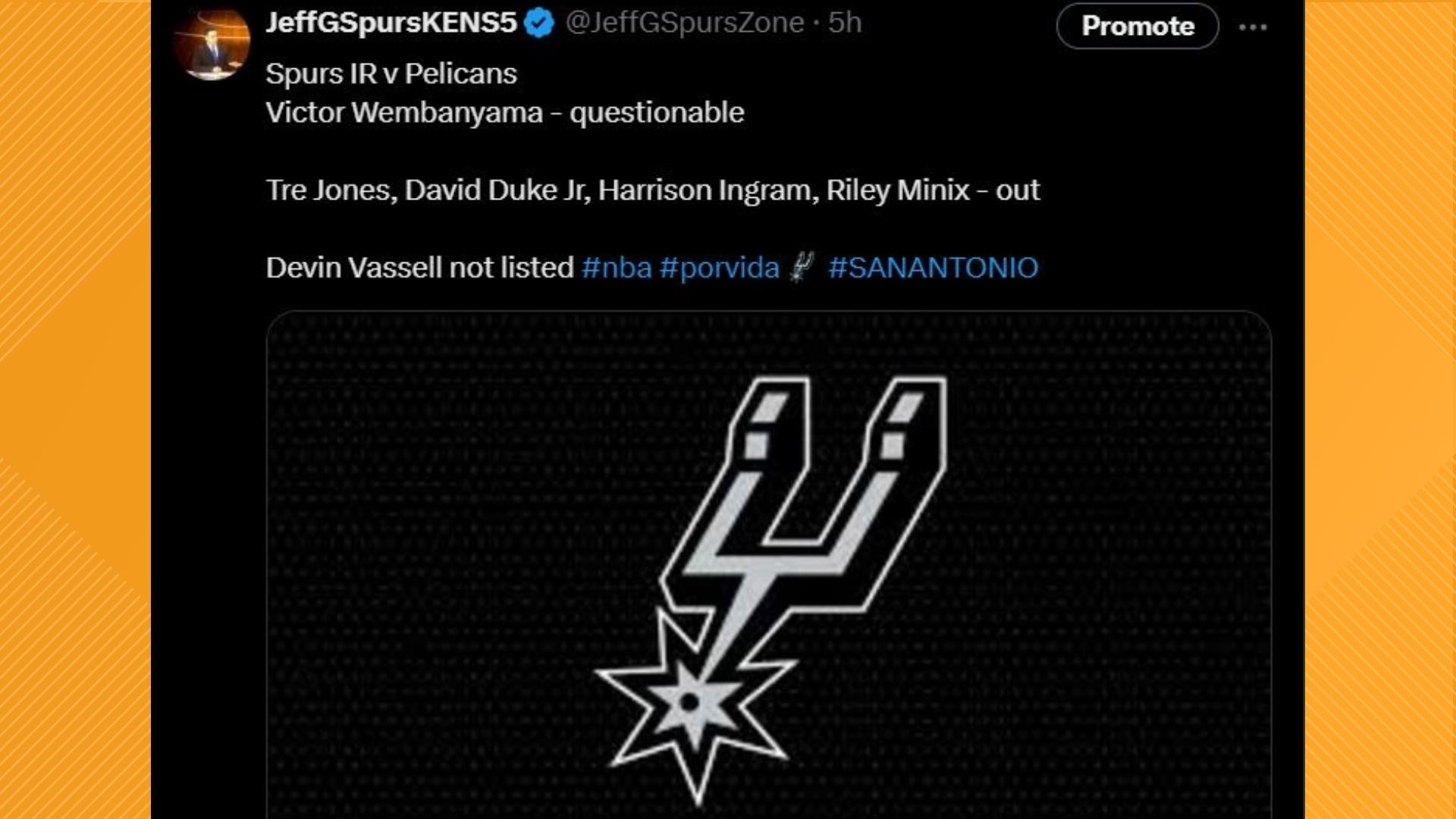Click the small Spurs emoji after #porvida
Screen dimensions: 1456x819
point(802,268)
